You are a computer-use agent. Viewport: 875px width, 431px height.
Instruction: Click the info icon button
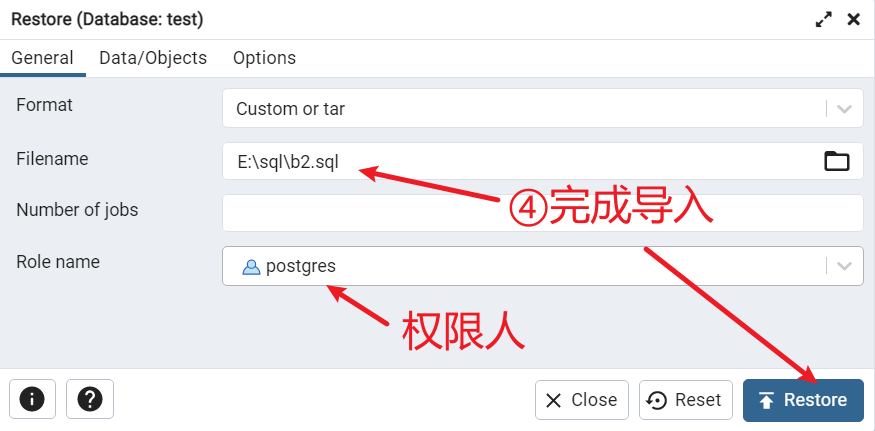32,399
